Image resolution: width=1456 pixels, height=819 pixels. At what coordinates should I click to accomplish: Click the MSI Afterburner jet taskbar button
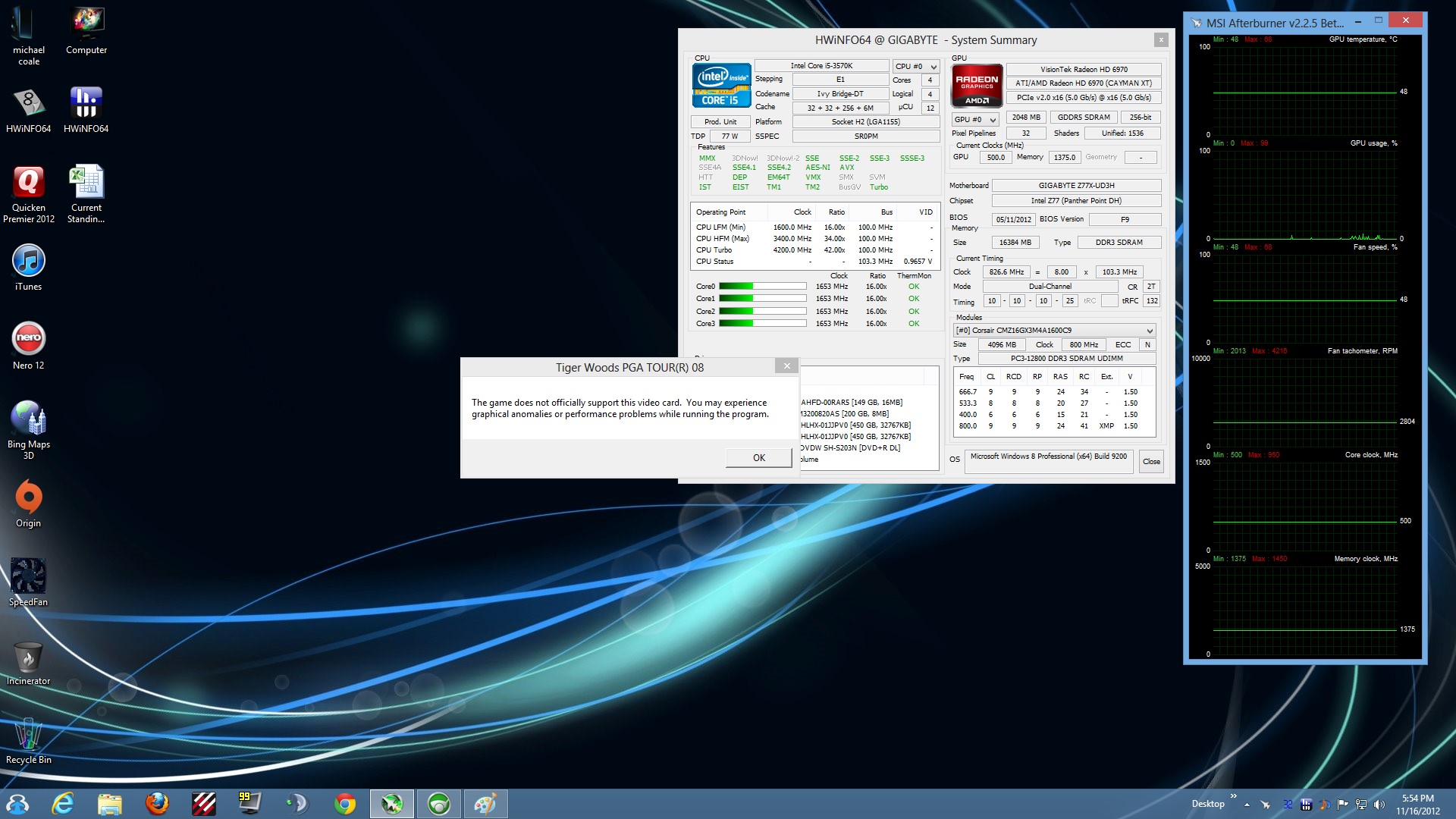pyautogui.click(x=392, y=803)
